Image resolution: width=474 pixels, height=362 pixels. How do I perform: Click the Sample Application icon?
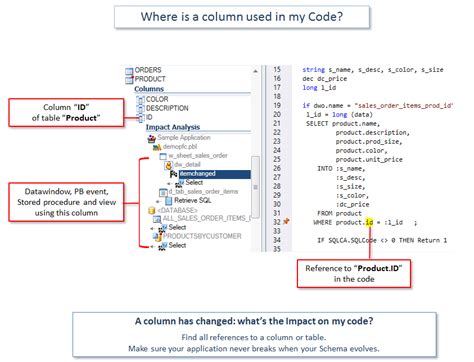152,138
